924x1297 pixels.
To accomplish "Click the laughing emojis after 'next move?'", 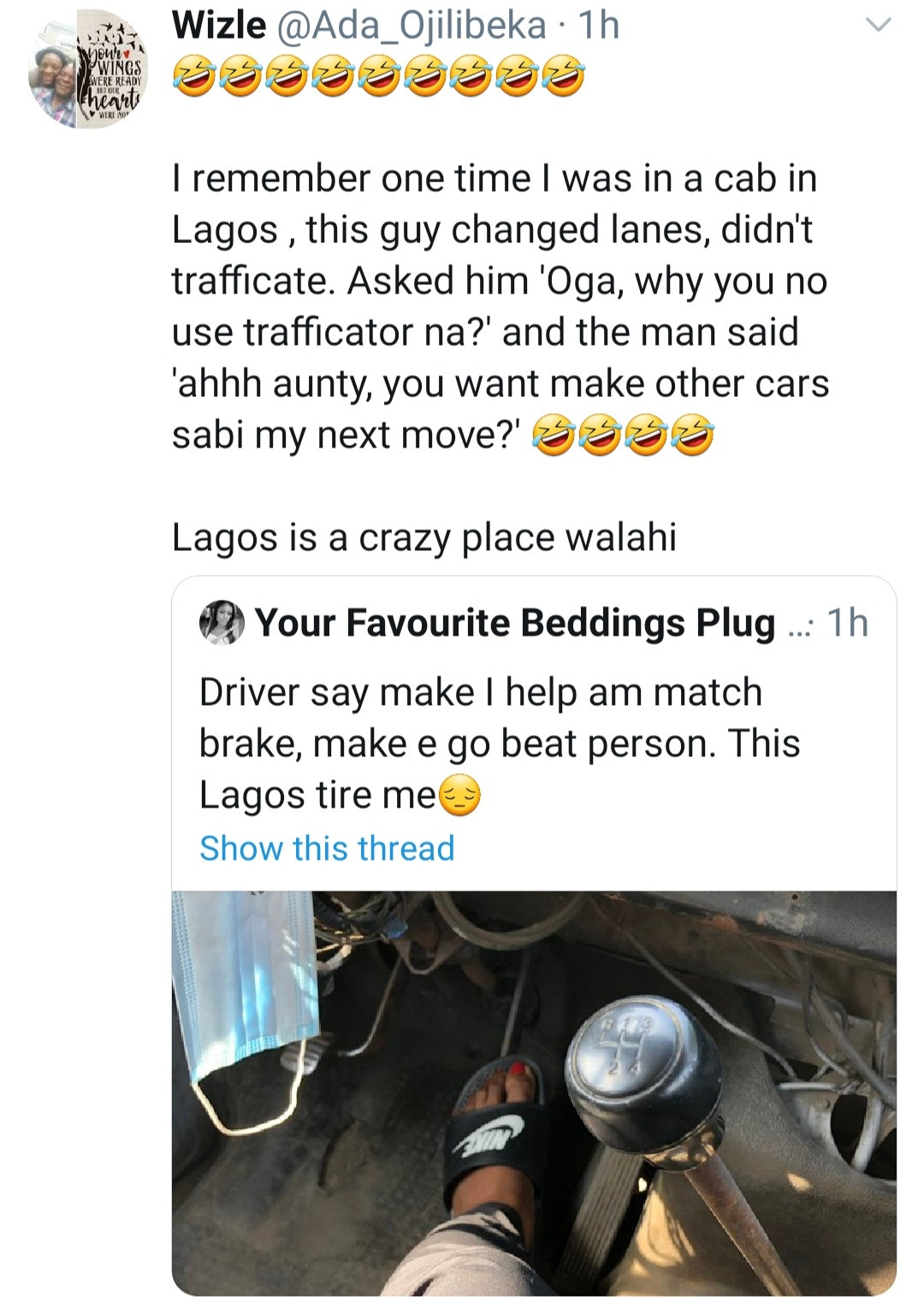I will [x=623, y=436].
